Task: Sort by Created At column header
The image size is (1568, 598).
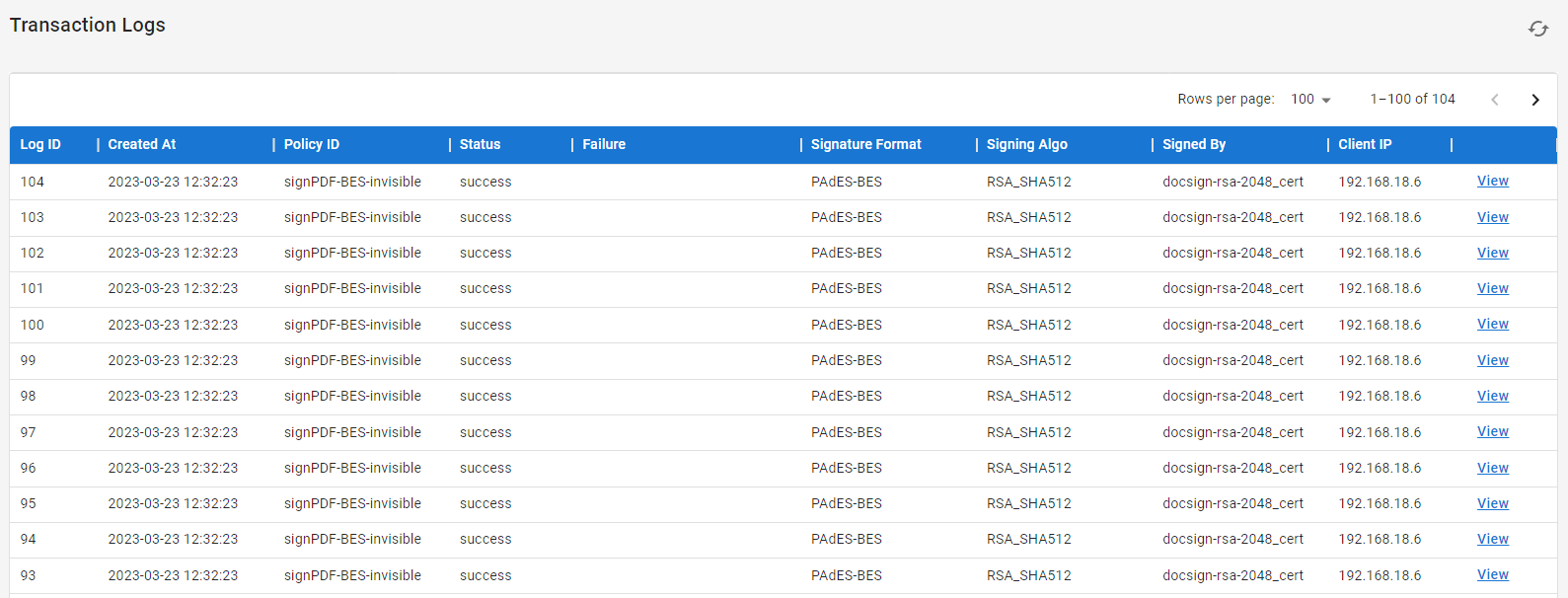Action: [x=142, y=144]
